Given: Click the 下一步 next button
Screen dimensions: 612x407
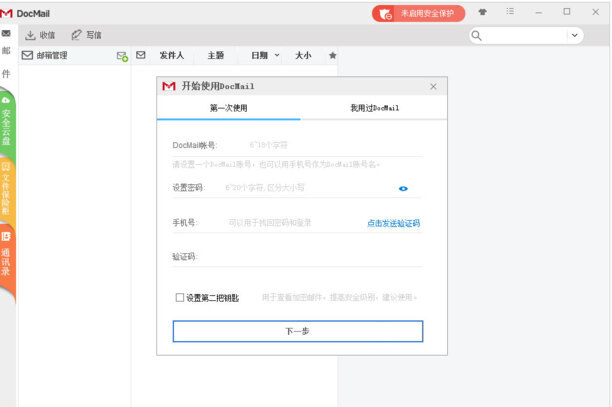Looking at the screenshot, I should [298, 331].
